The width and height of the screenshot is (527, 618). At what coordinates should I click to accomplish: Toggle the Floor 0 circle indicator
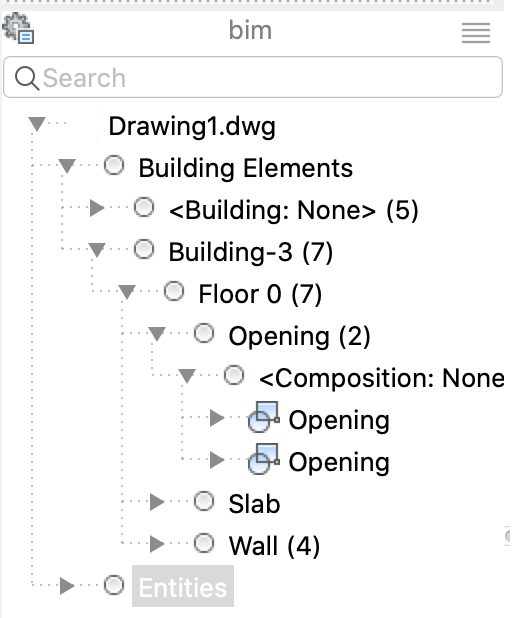[174, 292]
